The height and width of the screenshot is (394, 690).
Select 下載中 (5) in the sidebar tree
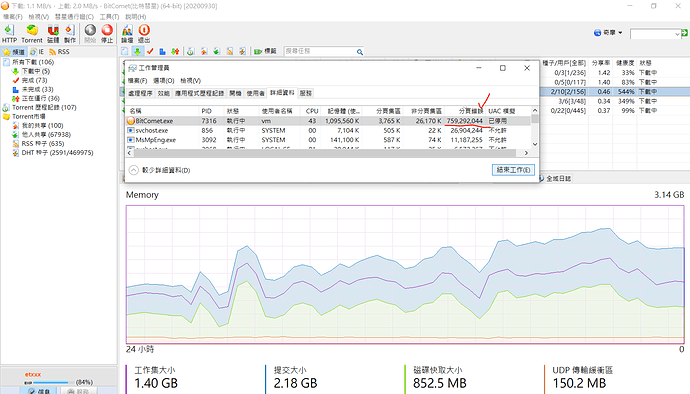(x=36, y=71)
